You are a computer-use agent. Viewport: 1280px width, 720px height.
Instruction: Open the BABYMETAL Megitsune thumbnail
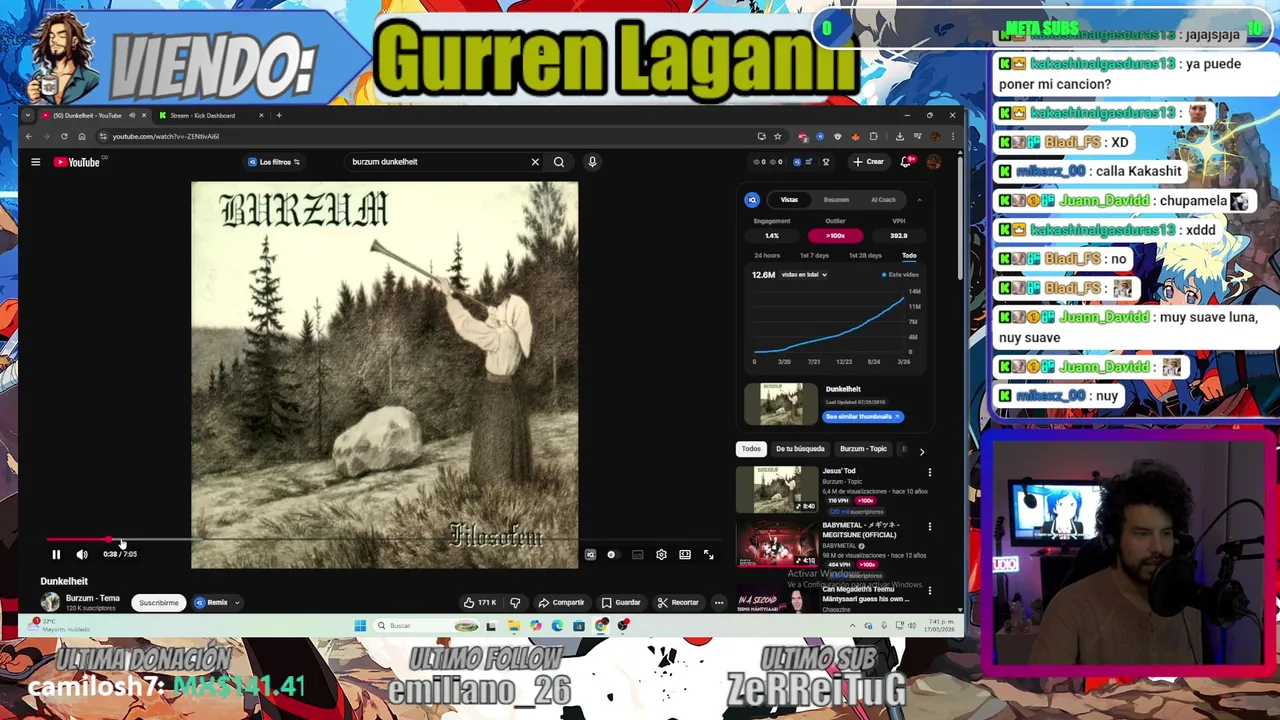pyautogui.click(x=777, y=544)
